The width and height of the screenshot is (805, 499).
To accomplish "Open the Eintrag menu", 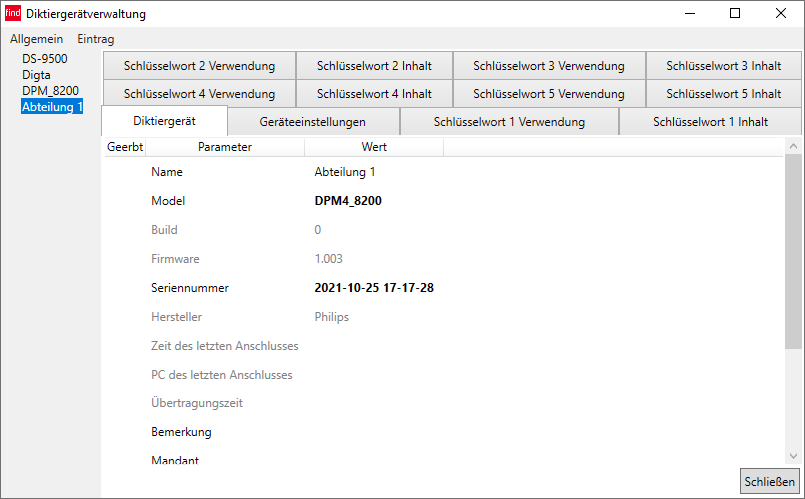I will tap(95, 39).
